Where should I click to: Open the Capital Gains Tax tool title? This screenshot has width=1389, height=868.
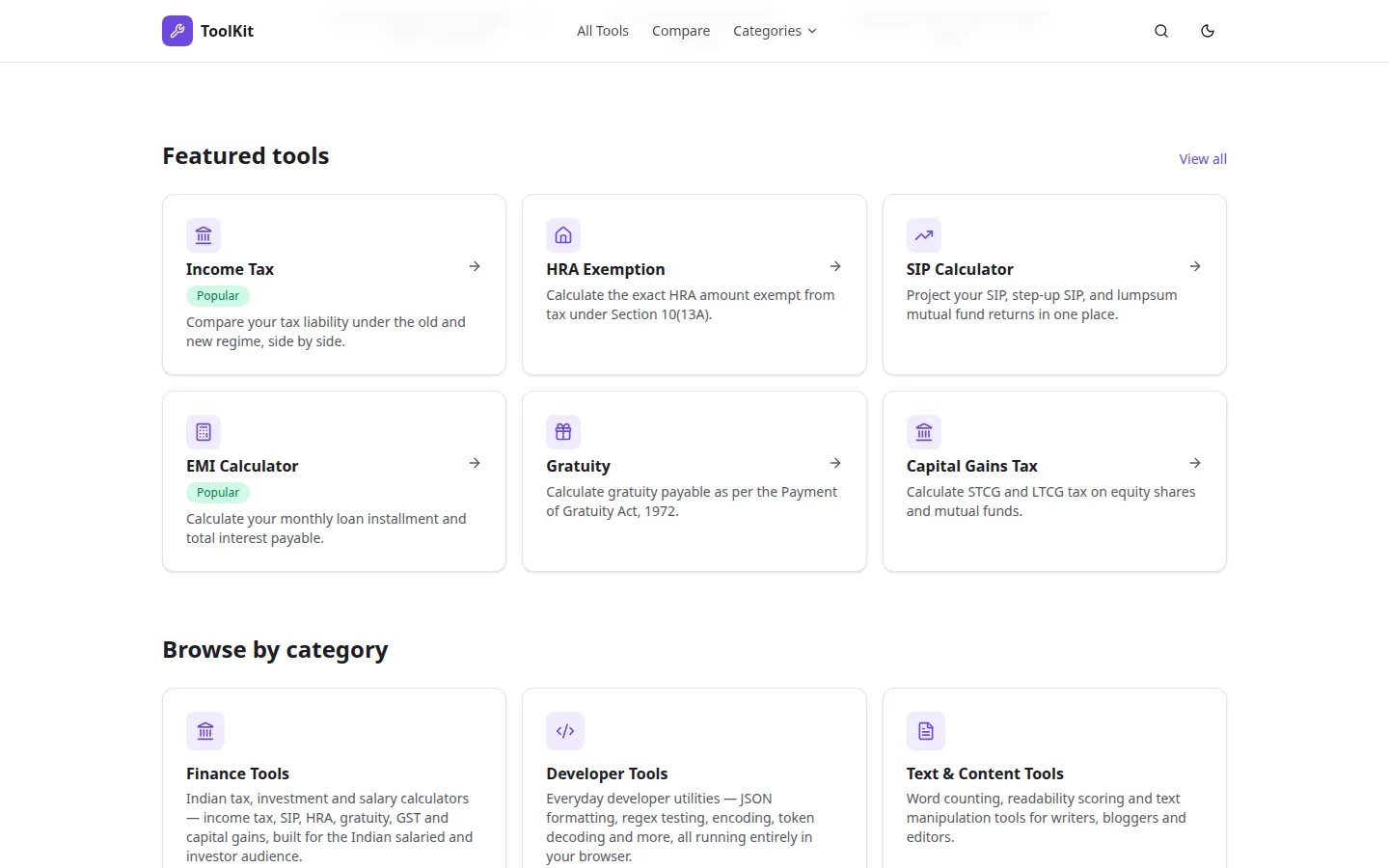[x=972, y=466]
